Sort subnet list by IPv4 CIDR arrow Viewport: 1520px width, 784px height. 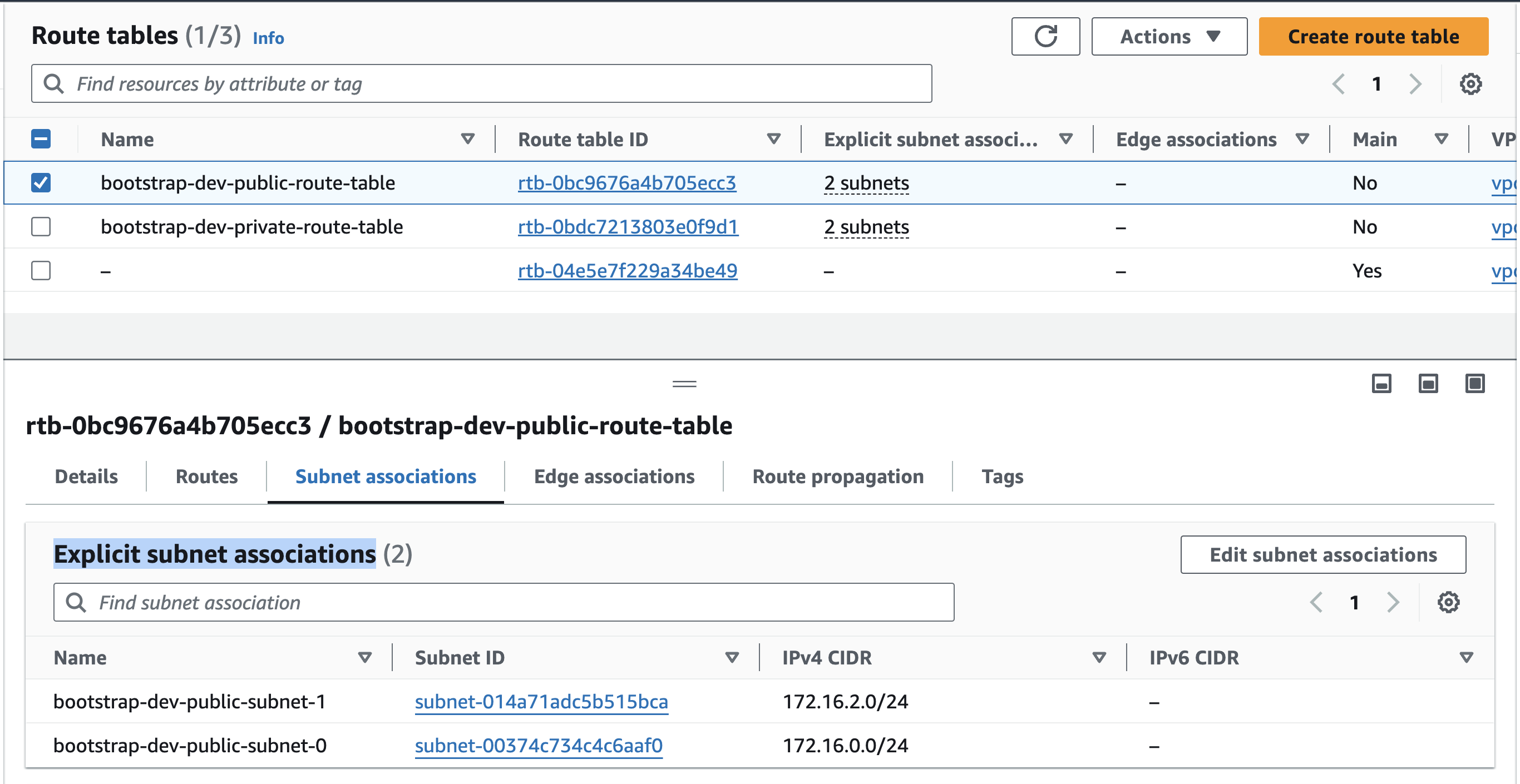[1098, 657]
